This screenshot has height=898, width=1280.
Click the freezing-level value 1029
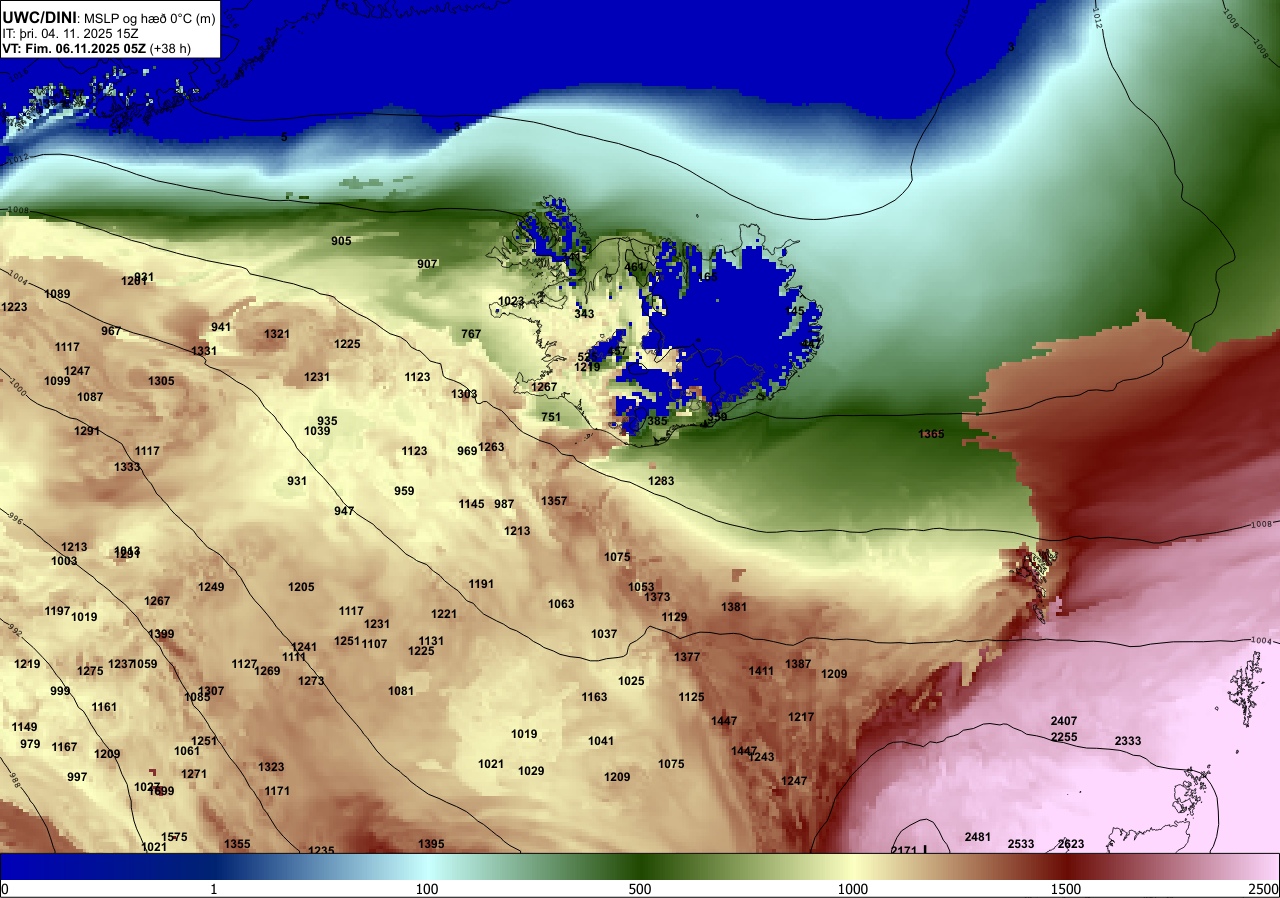[531, 771]
